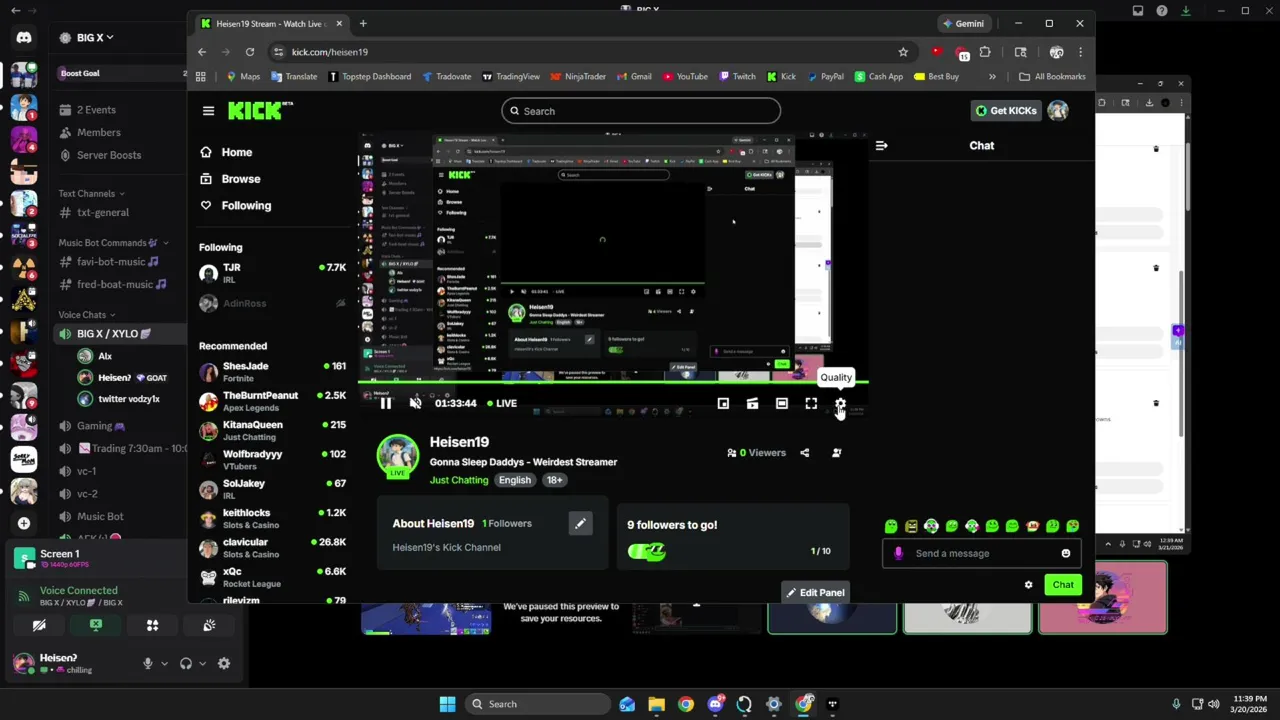1280x720 pixels.
Task: Click the English language tag
Action: click(x=515, y=480)
